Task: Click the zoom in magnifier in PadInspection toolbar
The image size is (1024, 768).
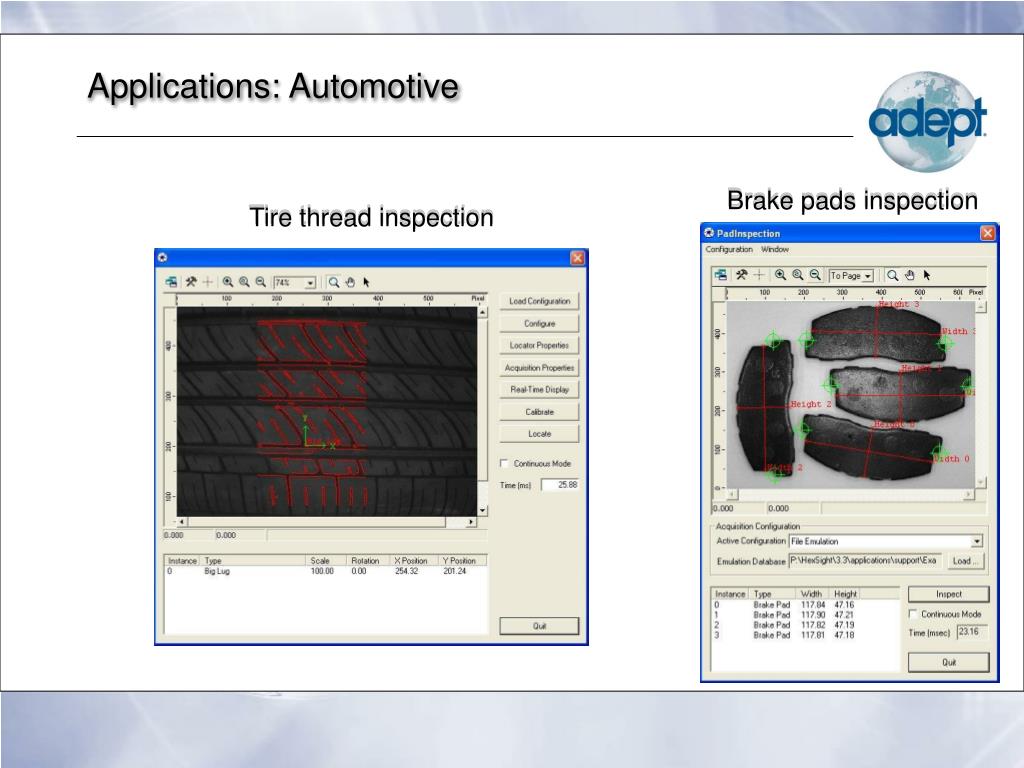Action: click(x=780, y=275)
